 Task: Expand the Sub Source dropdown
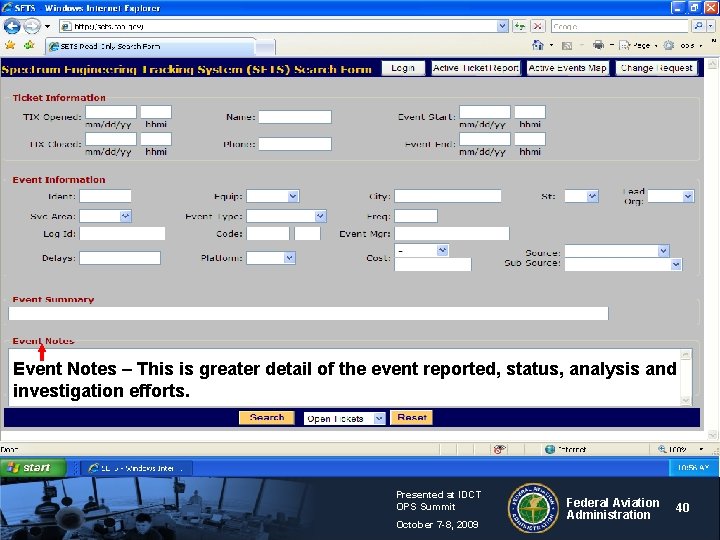675,264
